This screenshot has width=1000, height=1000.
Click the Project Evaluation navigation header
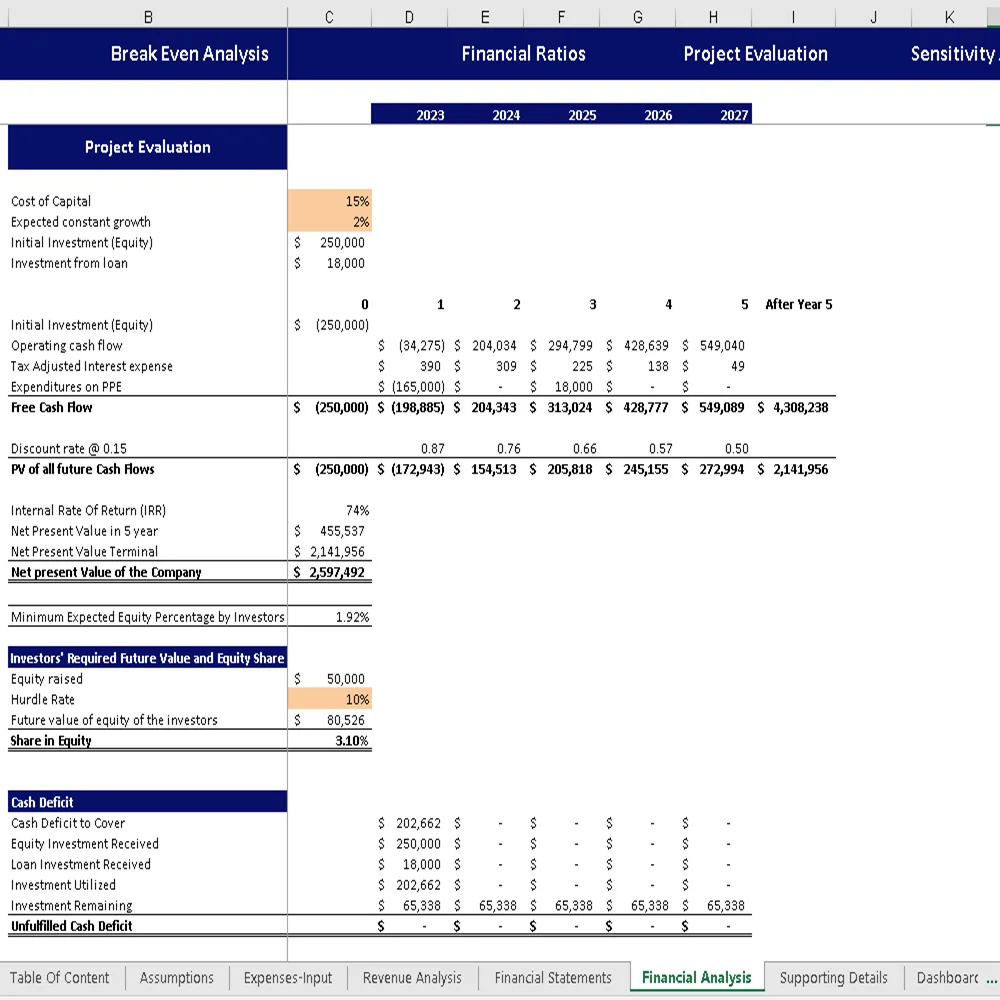(756, 54)
